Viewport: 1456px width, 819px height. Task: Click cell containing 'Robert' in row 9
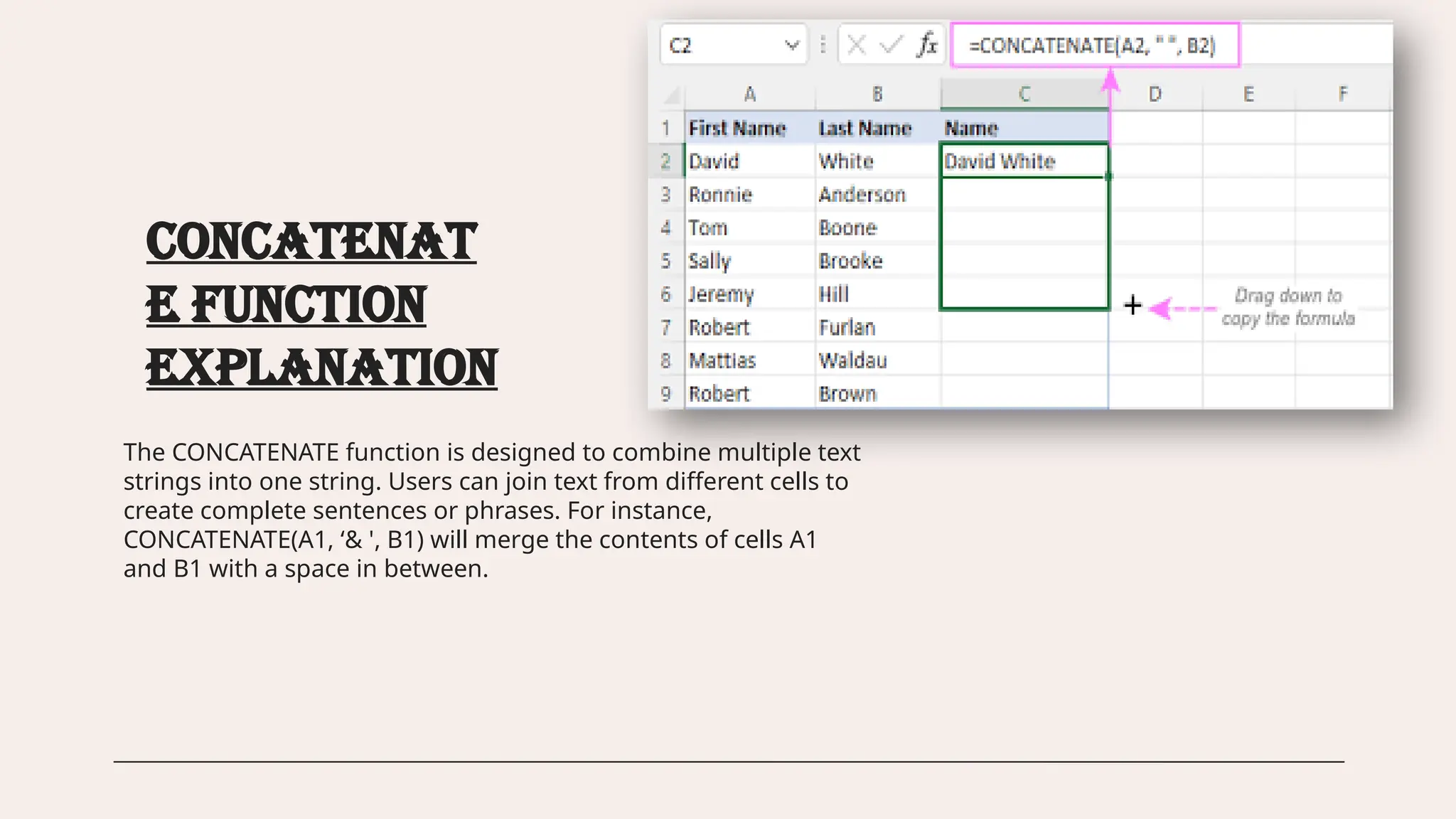750,393
